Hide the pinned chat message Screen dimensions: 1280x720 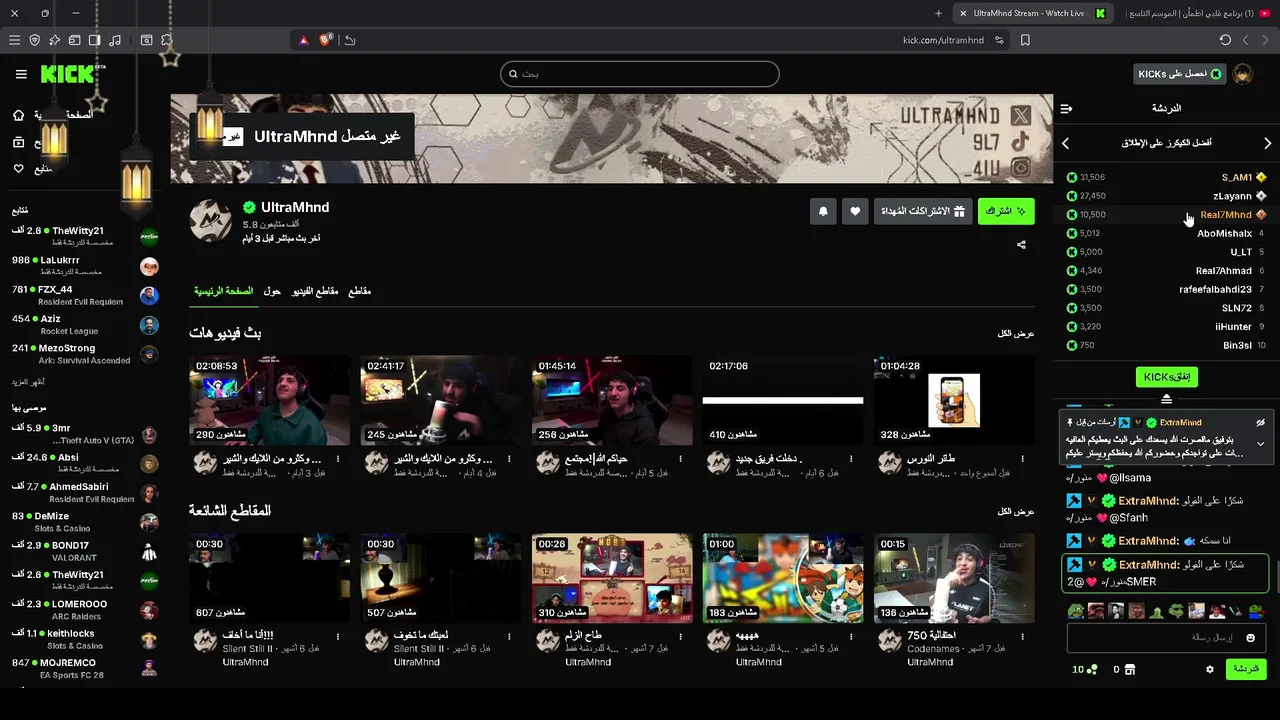pos(1260,423)
